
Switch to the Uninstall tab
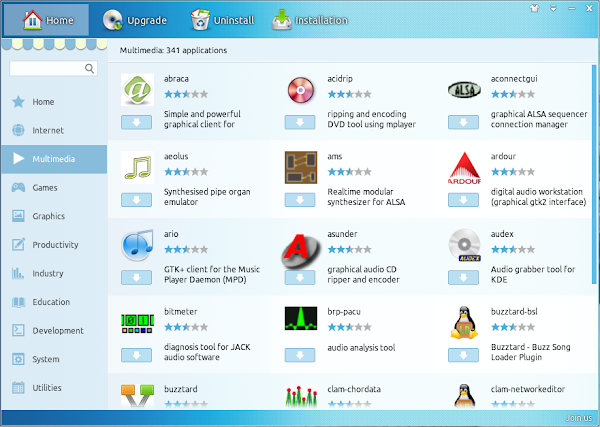click(x=222, y=20)
